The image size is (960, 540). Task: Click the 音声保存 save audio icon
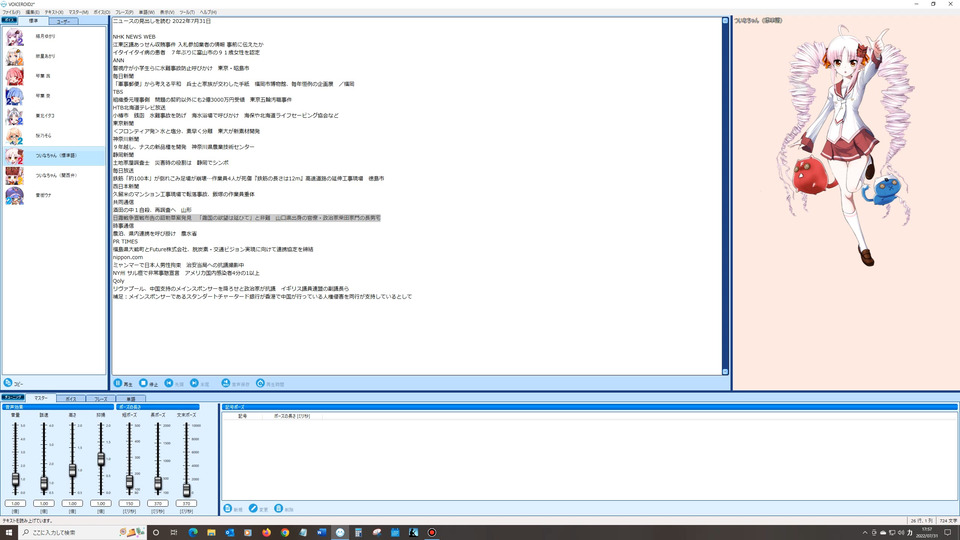[225, 383]
